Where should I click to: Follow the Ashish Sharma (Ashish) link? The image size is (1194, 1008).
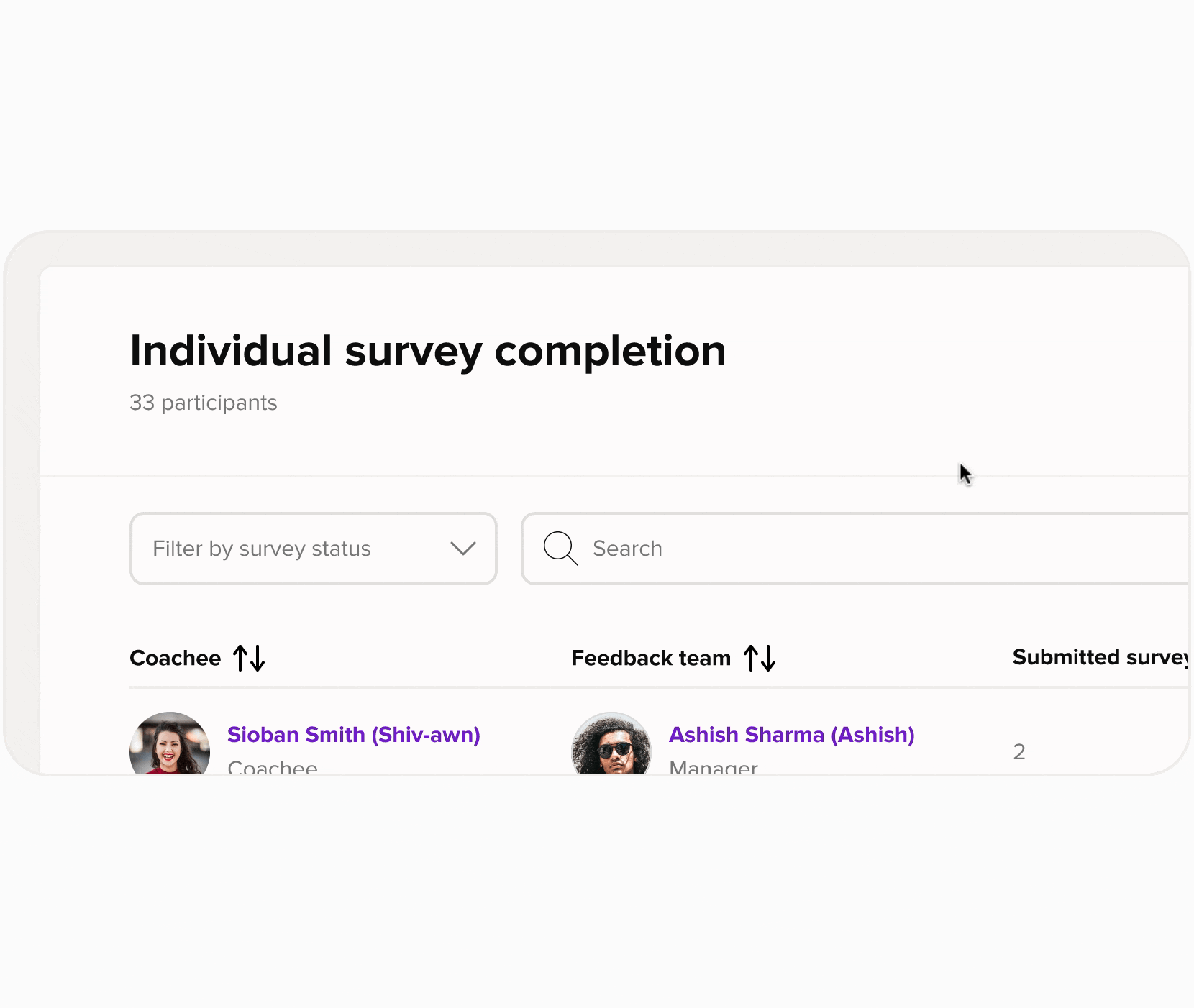[x=791, y=735]
